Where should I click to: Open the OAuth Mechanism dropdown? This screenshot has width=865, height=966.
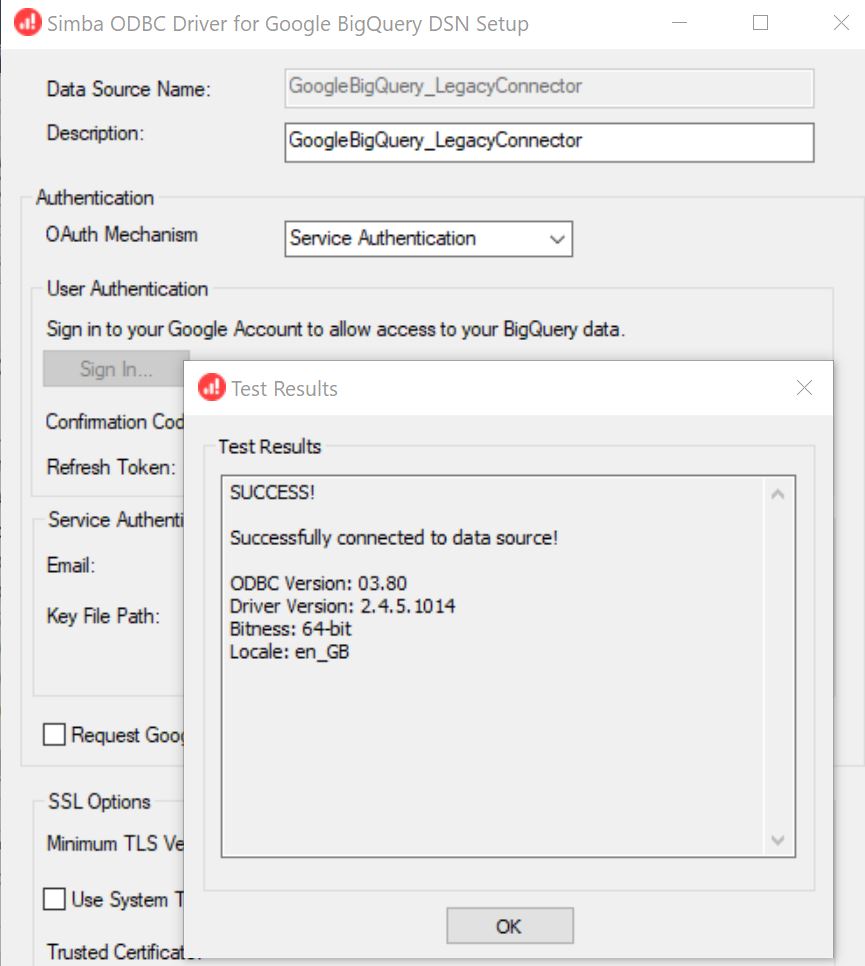[x=428, y=239]
